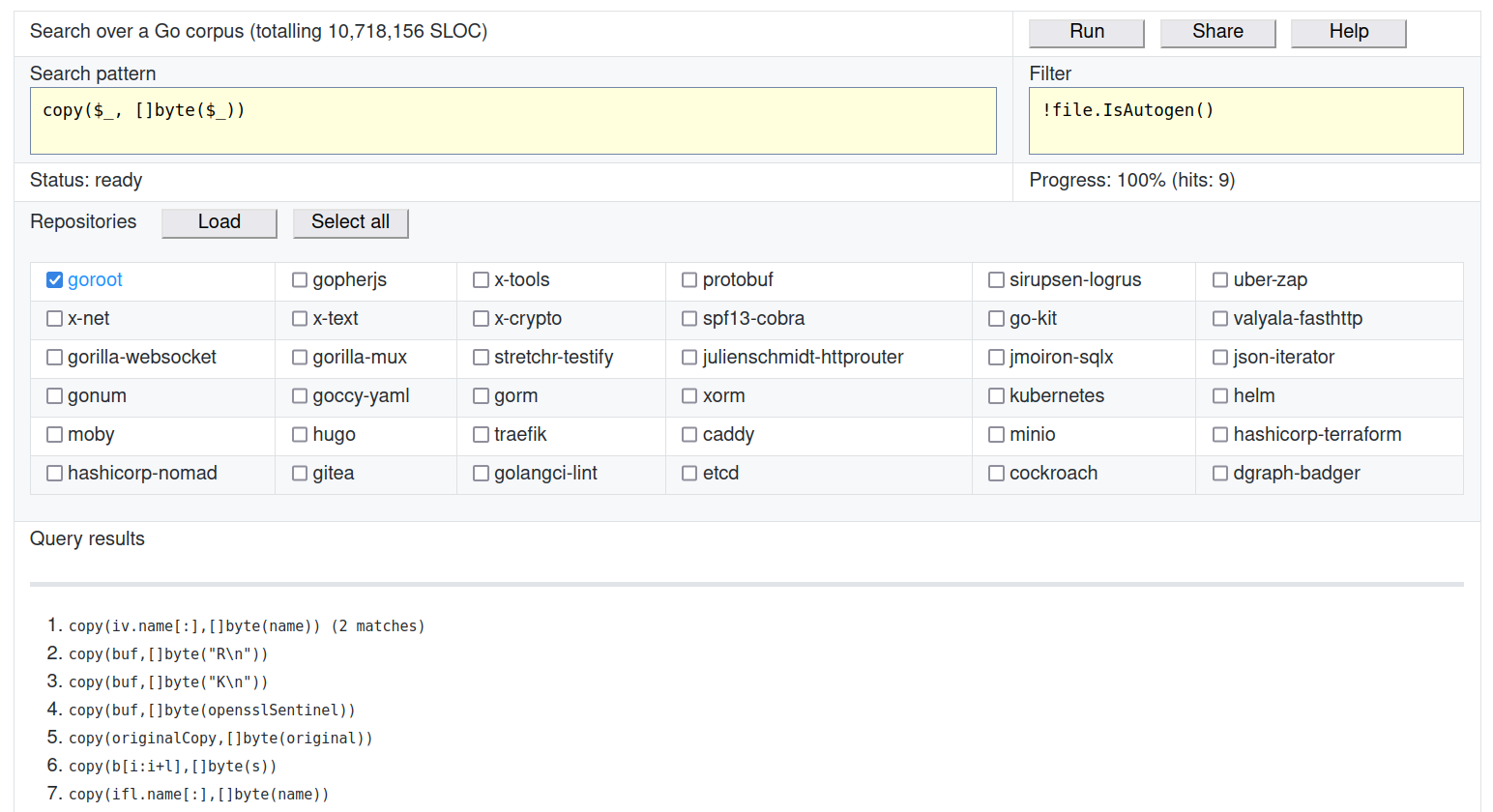Screen dimensions: 1493x812
Task: Enable the kubernetes repository checkbox
Action: pyautogui.click(x=996, y=396)
